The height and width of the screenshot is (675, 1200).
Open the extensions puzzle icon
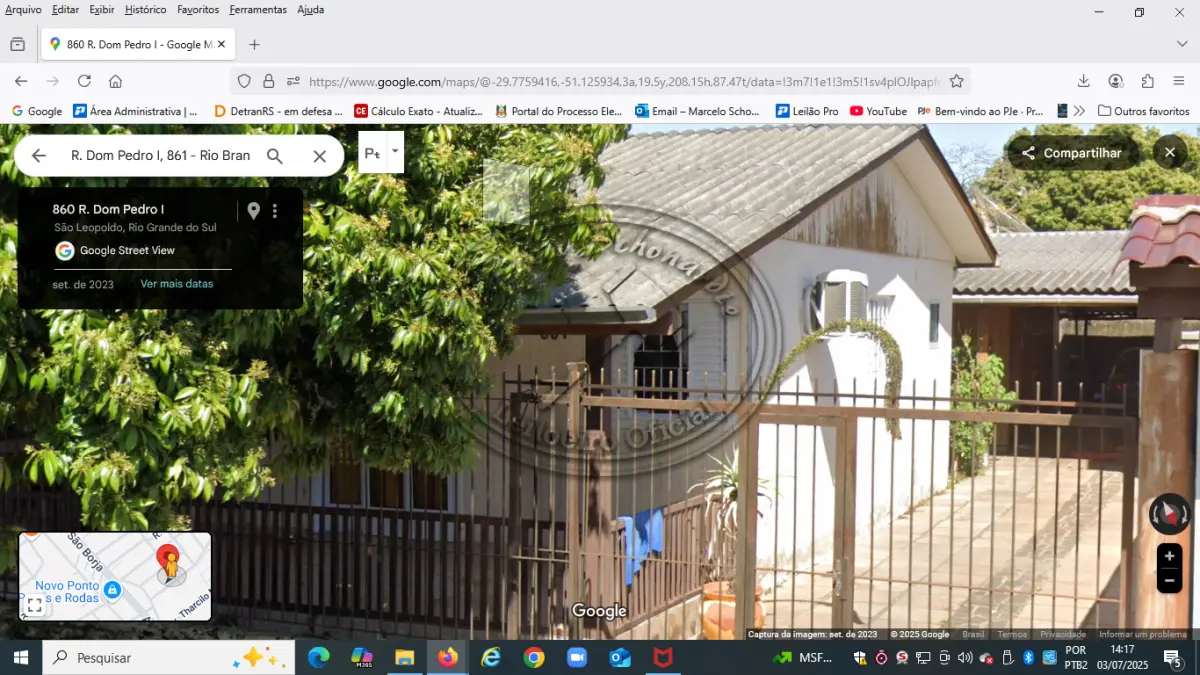pyautogui.click(x=1148, y=81)
